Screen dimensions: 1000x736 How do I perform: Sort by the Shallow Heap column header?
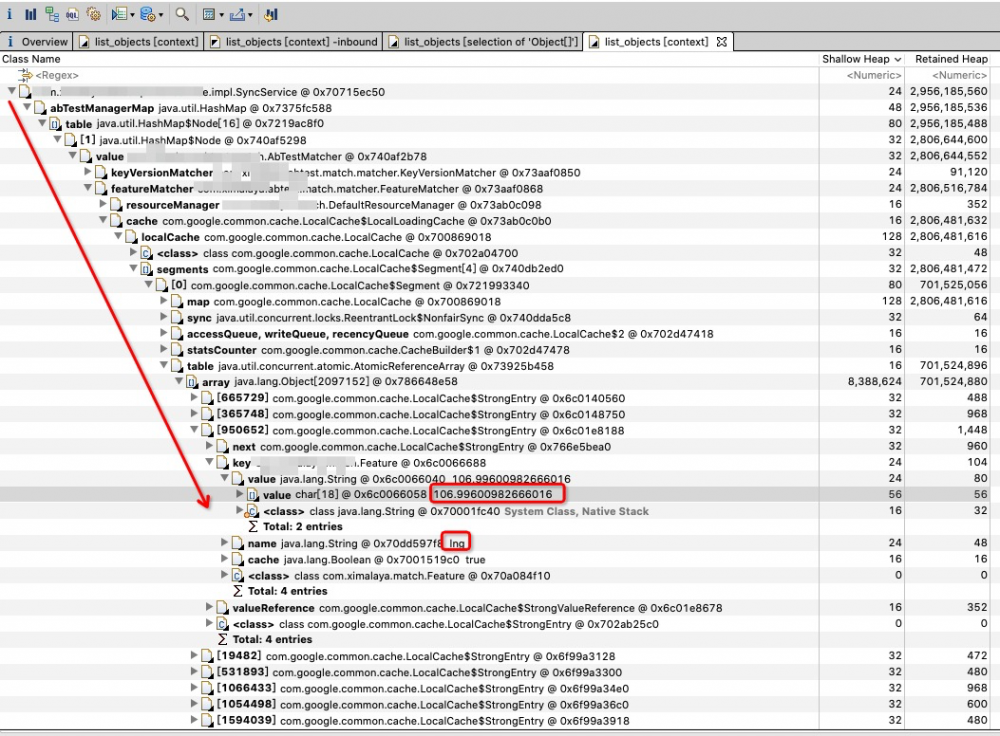point(861,59)
